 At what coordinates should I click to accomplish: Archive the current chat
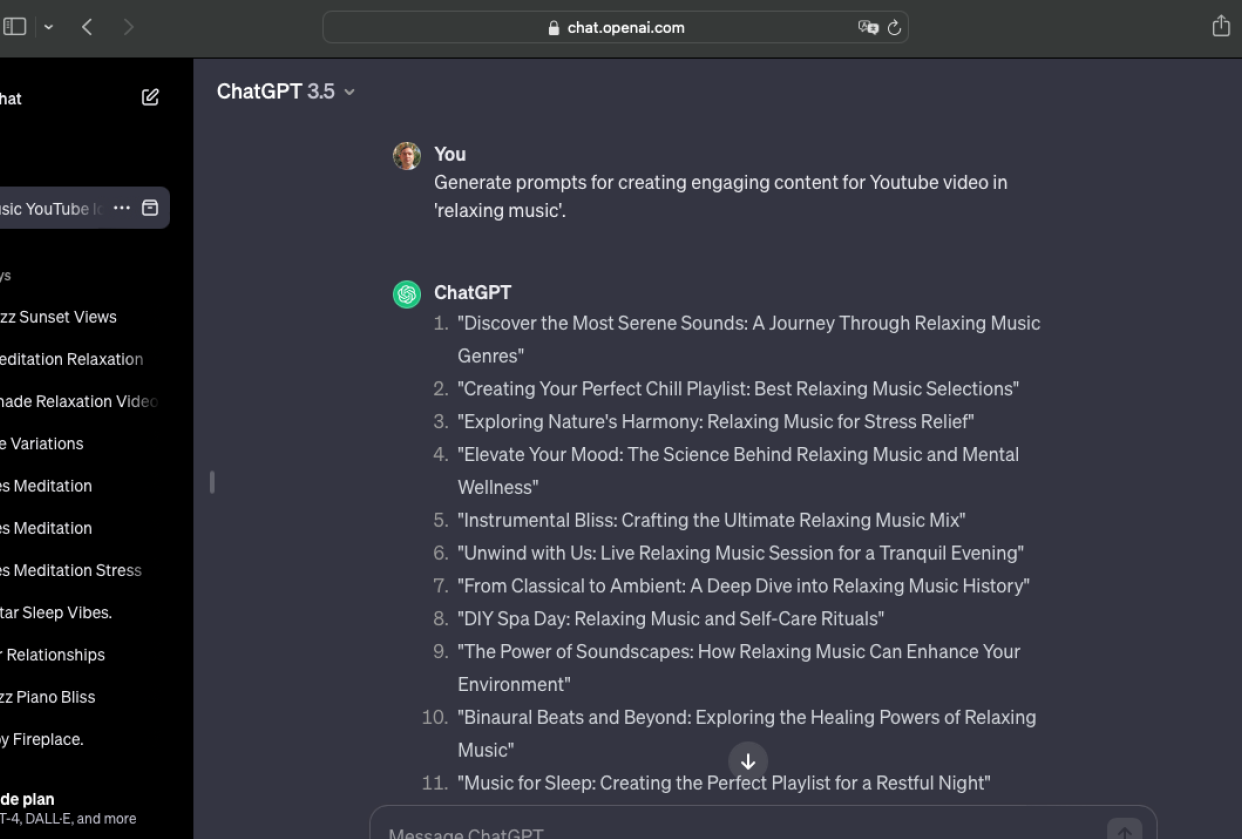tap(150, 208)
